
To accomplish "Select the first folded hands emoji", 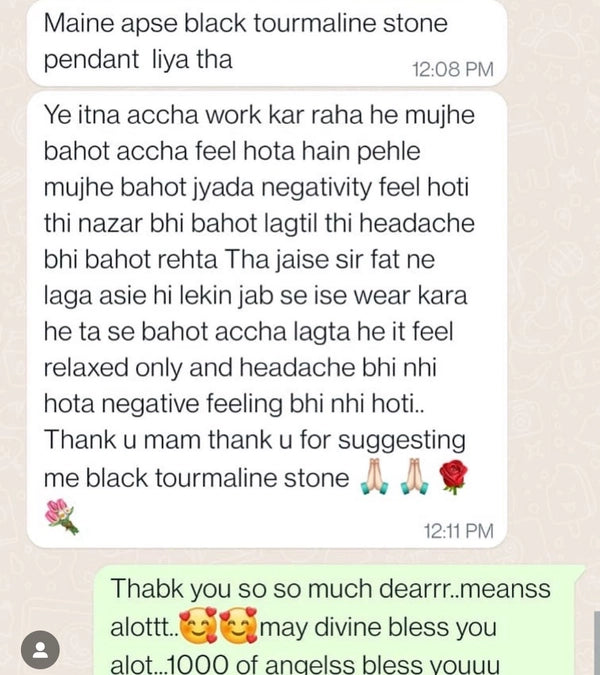I will (374, 477).
